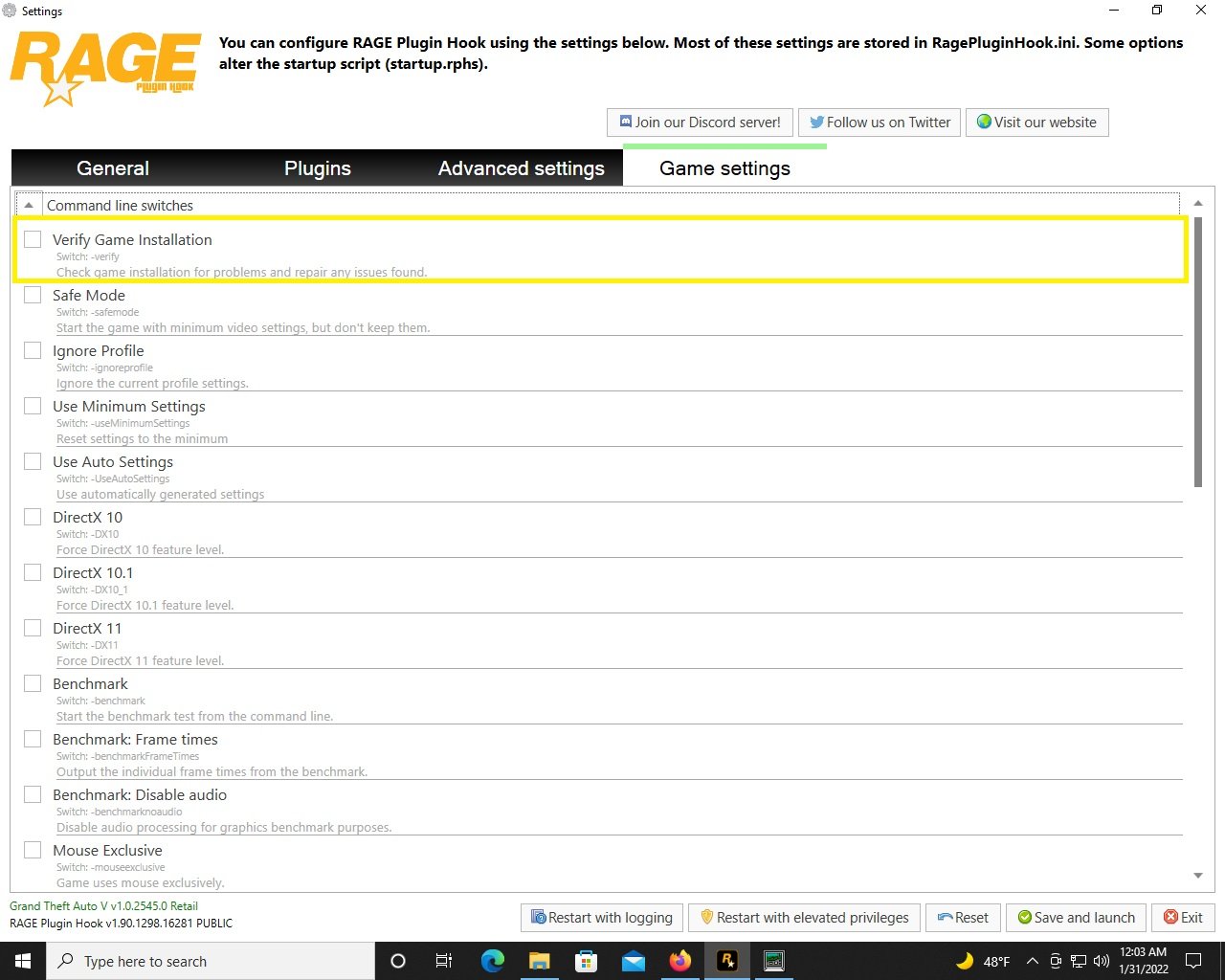The width and height of the screenshot is (1225, 980).
Task: Click the weather moon icon showing 48°F
Action: coord(965,961)
